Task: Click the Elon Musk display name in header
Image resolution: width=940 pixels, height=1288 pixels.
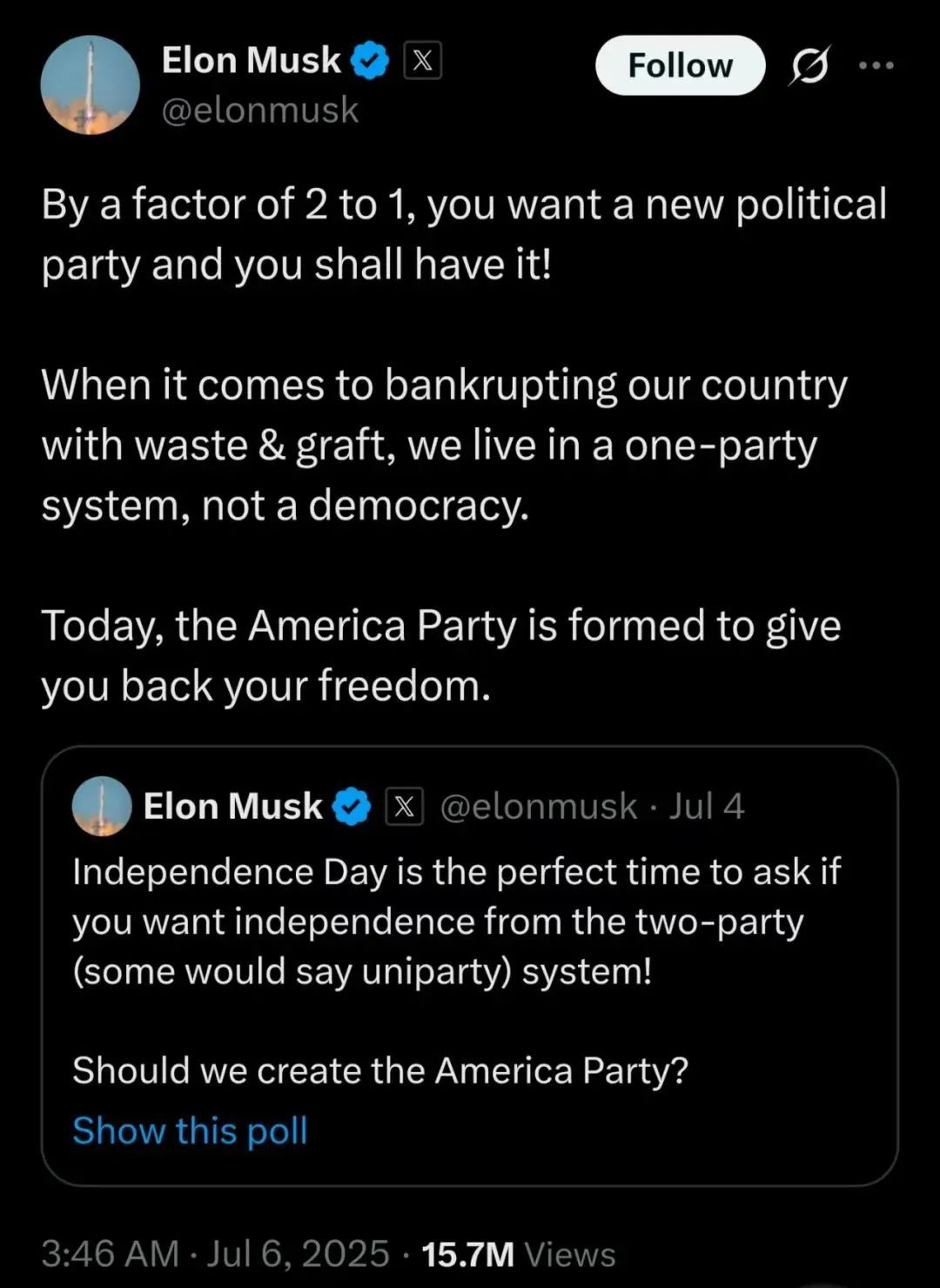Action: pyautogui.click(x=251, y=61)
